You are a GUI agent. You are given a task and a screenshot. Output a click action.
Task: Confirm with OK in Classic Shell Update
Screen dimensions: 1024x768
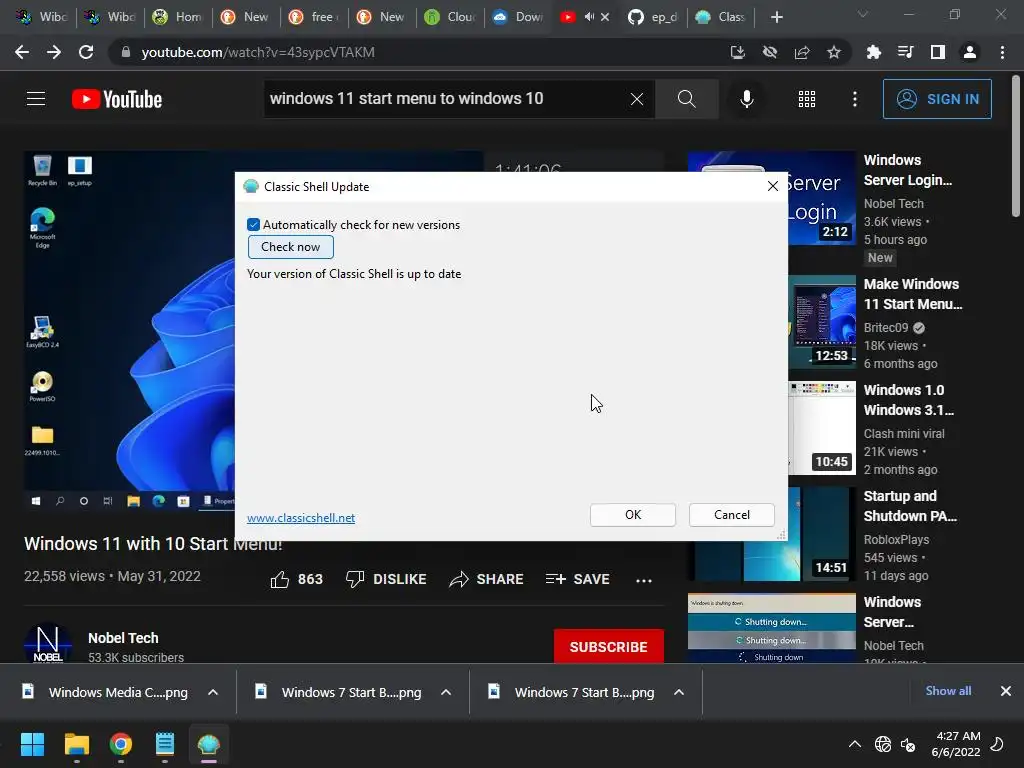[x=633, y=515]
